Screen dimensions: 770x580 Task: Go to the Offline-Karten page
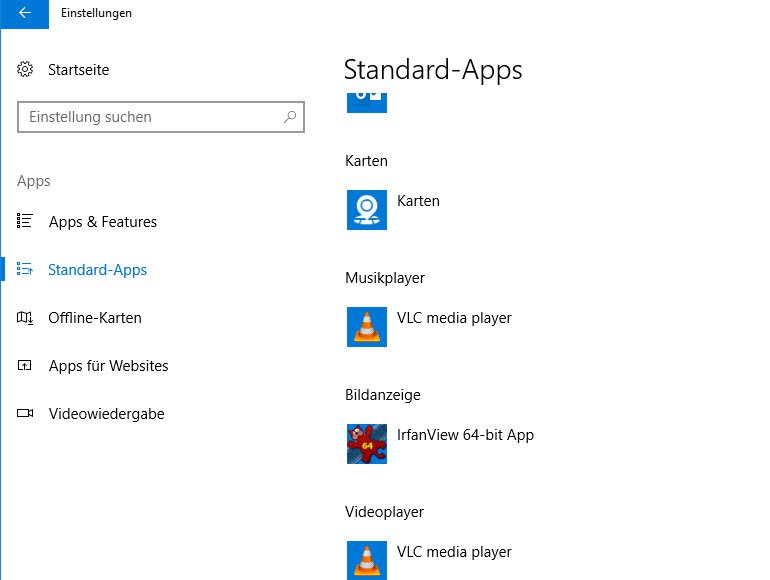[95, 318]
